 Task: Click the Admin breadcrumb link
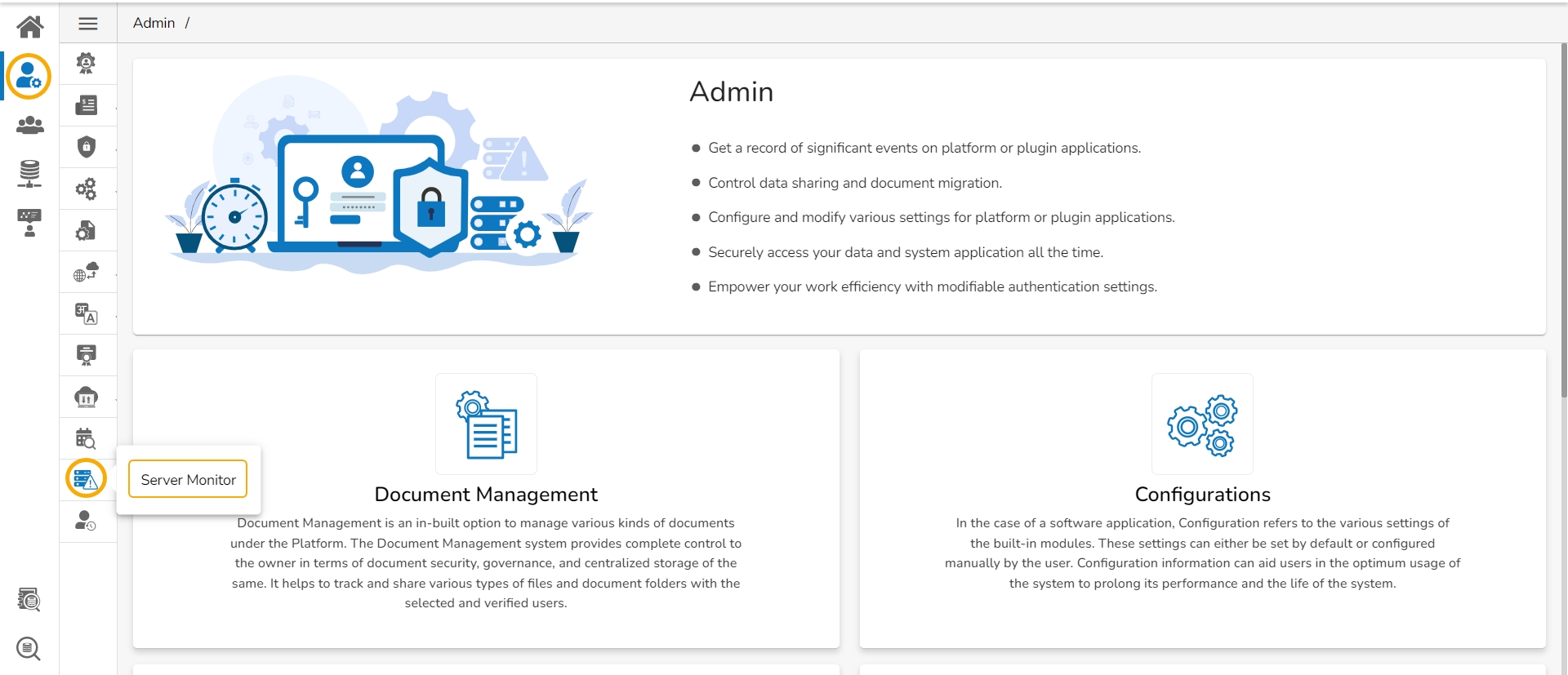click(x=154, y=23)
